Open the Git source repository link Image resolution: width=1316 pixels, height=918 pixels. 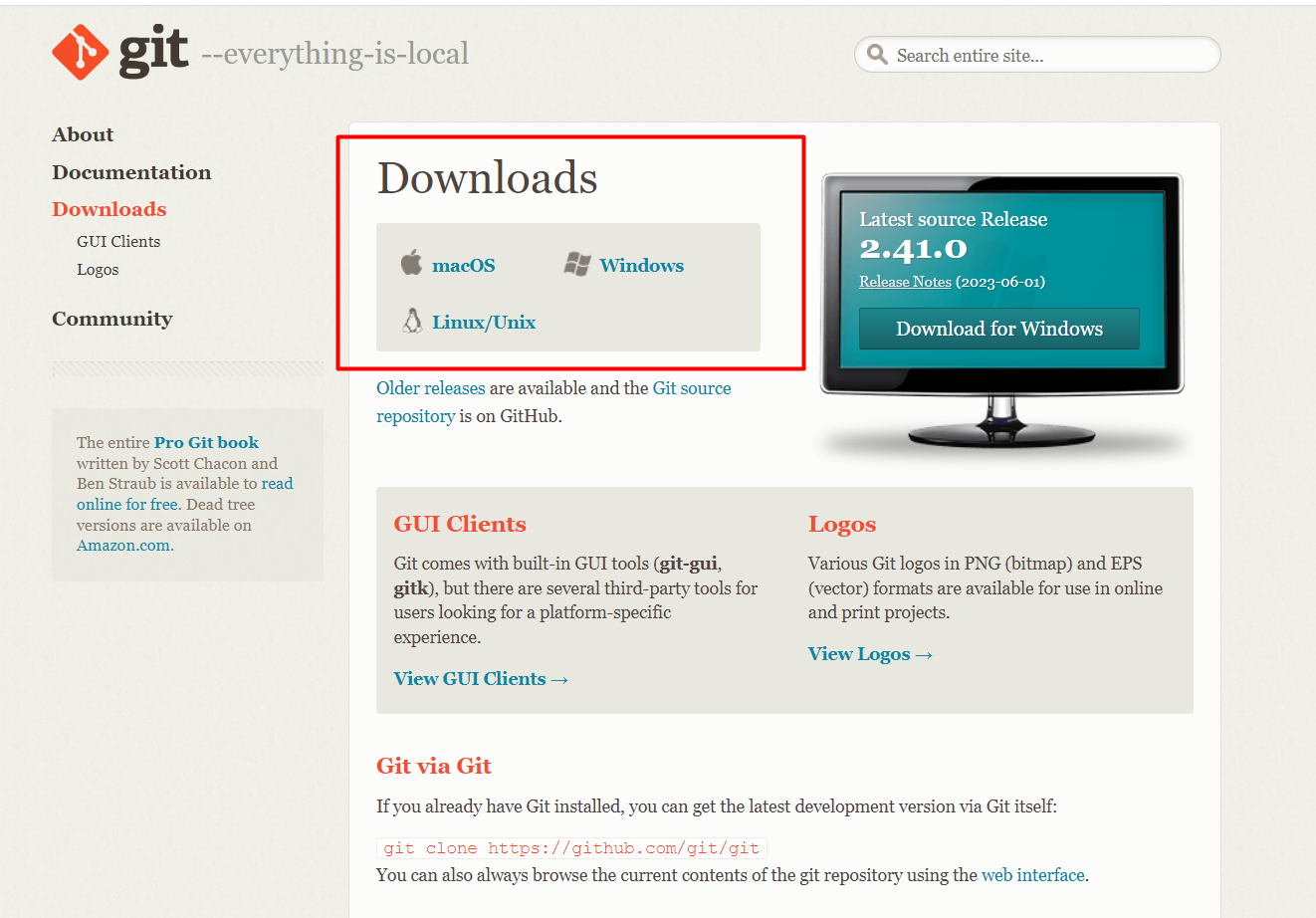[553, 402]
